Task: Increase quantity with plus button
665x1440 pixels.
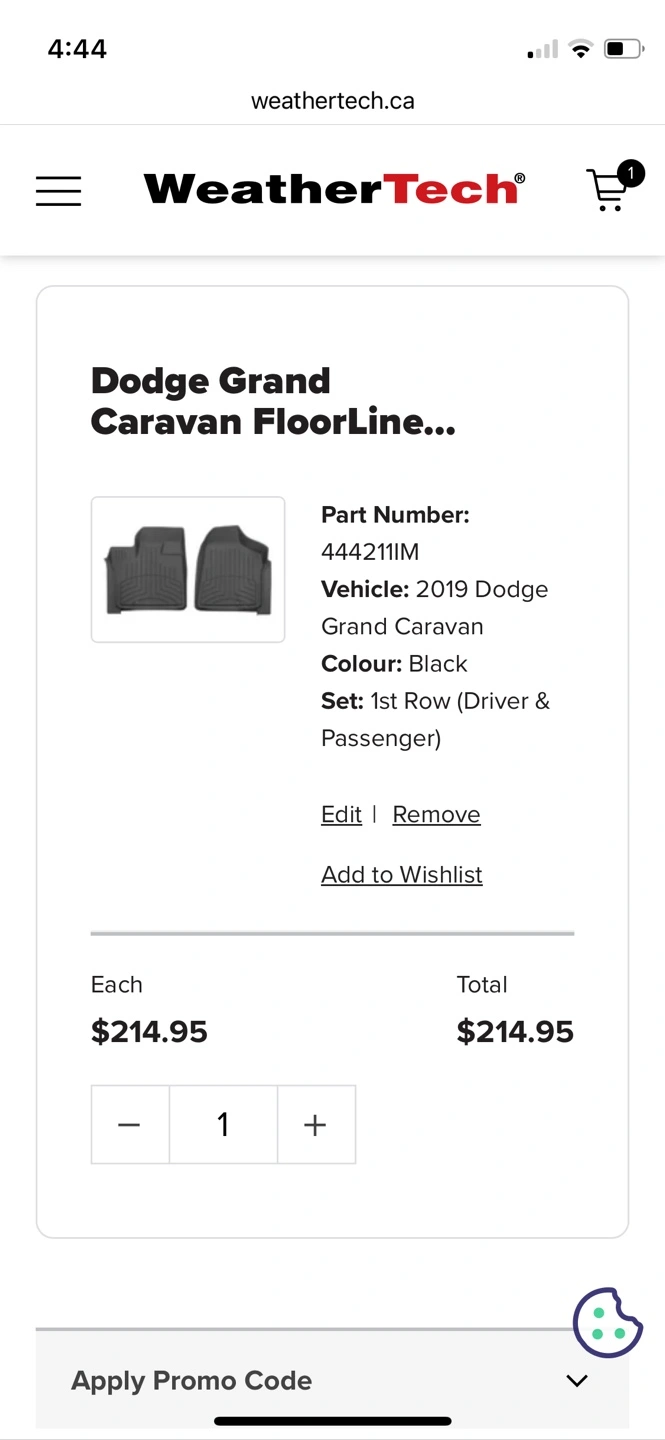Action: pos(316,1125)
